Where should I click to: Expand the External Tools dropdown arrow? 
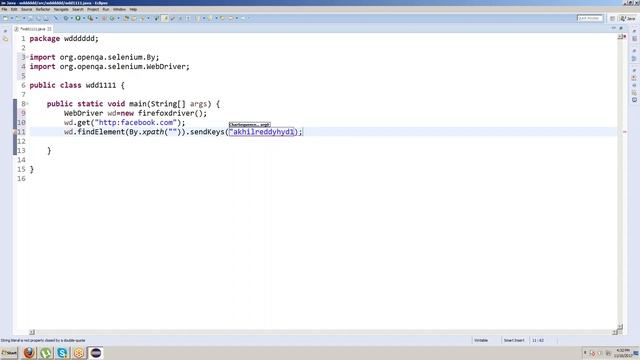tap(96, 18)
